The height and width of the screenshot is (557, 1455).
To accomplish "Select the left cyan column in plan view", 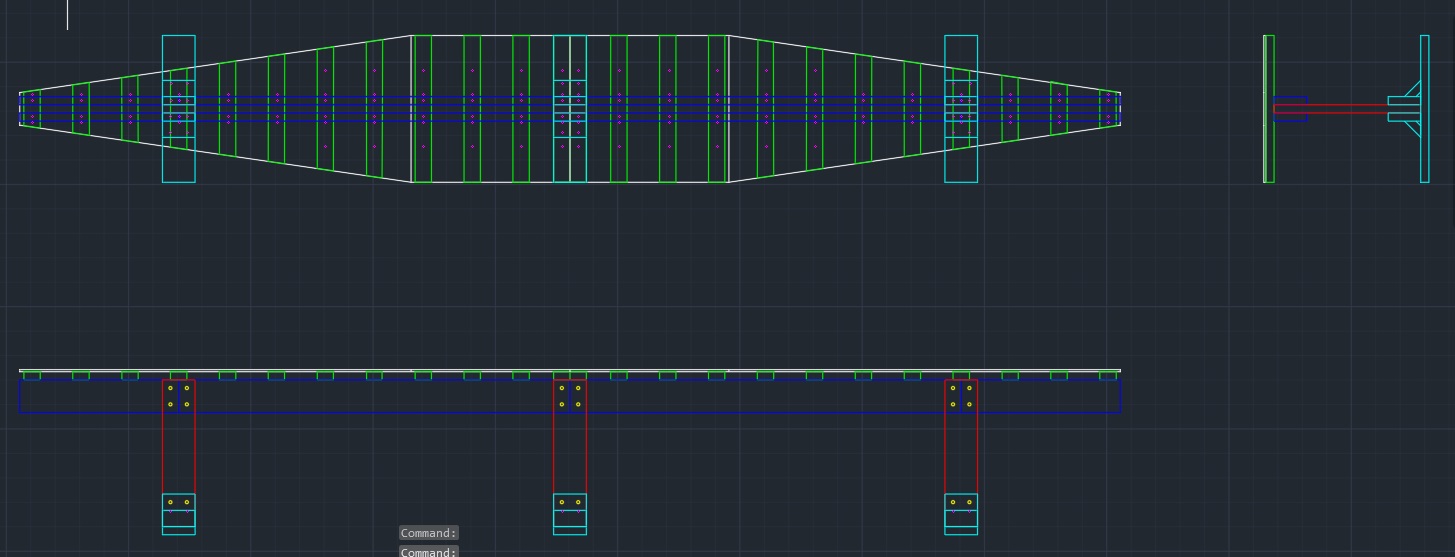I will [179, 109].
